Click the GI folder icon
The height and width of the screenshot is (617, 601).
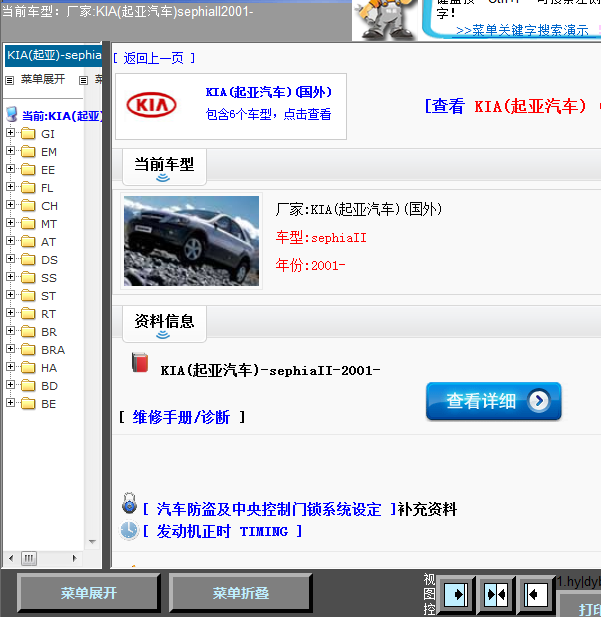tap(28, 133)
